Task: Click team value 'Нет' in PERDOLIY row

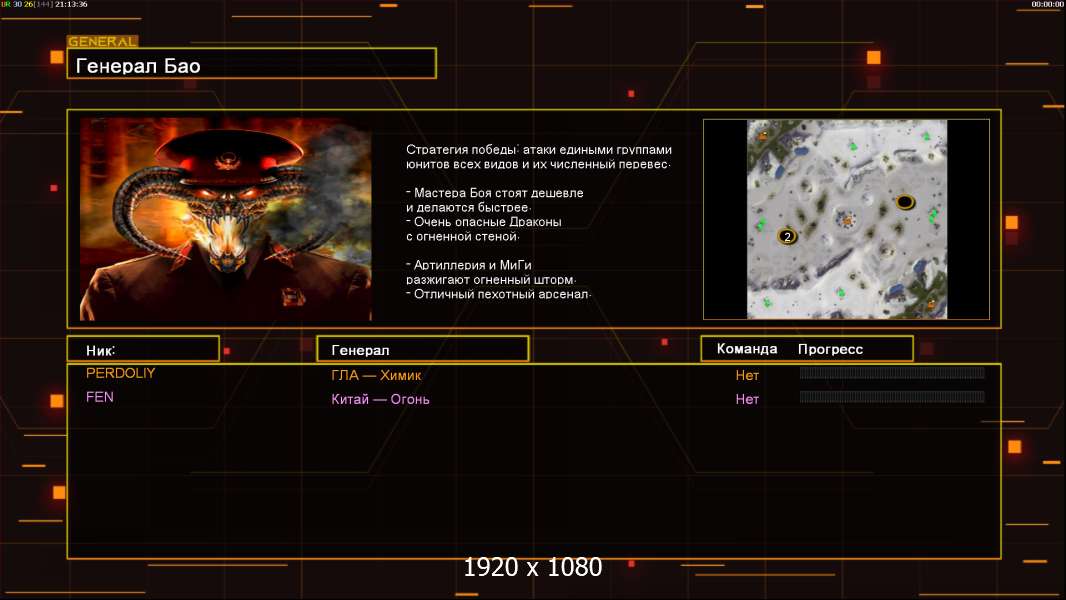Action: [x=746, y=375]
